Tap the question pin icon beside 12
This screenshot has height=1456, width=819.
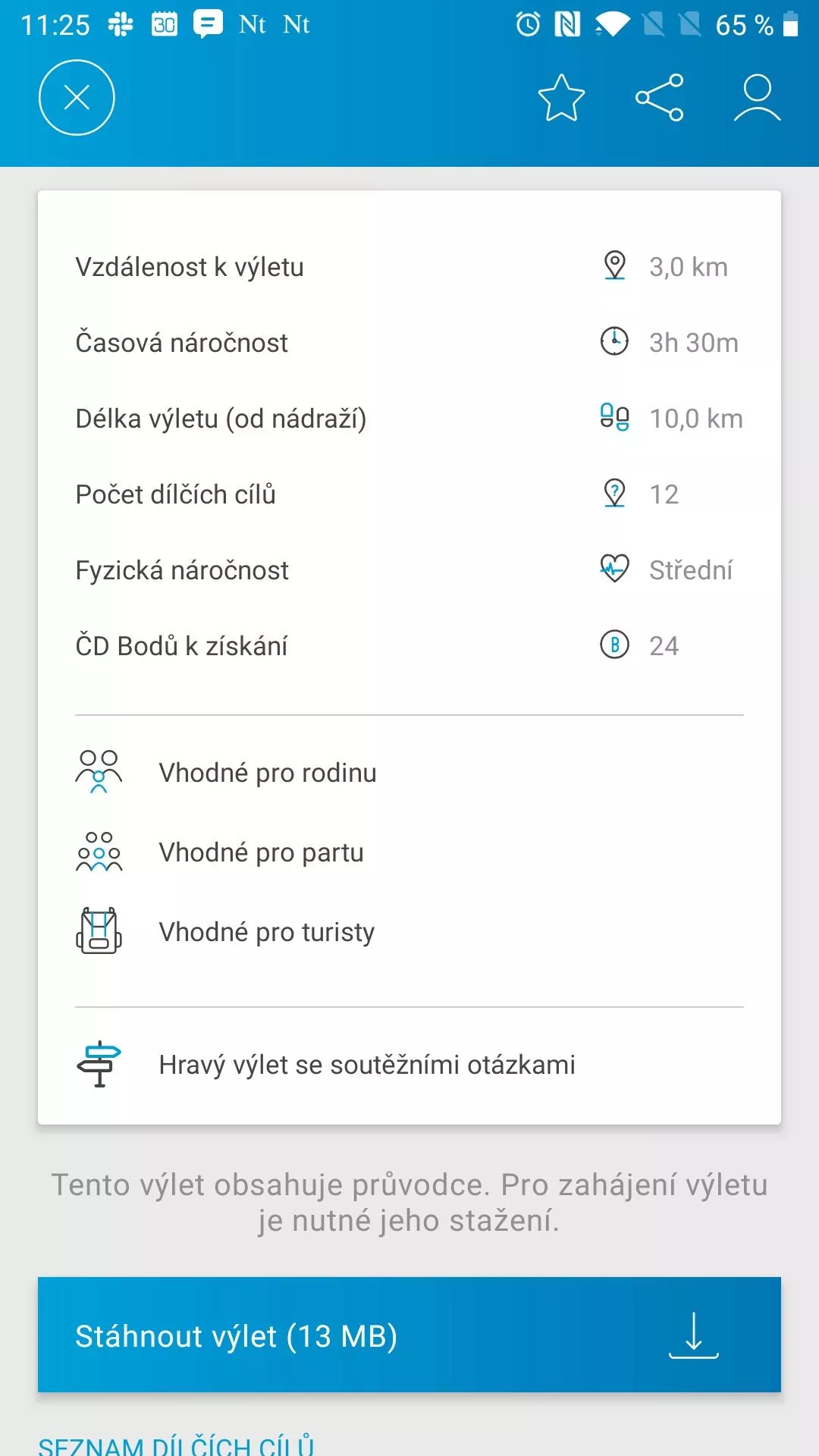[614, 494]
